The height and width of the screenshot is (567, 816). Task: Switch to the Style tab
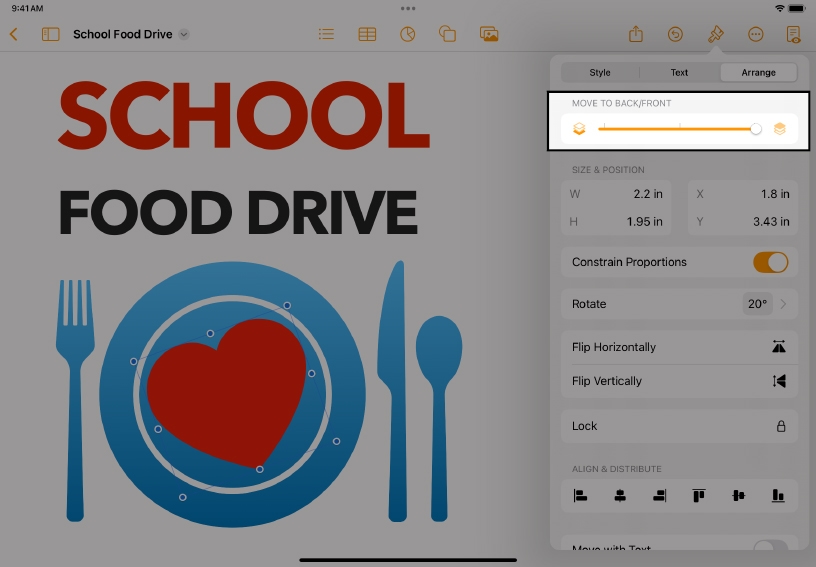(600, 72)
